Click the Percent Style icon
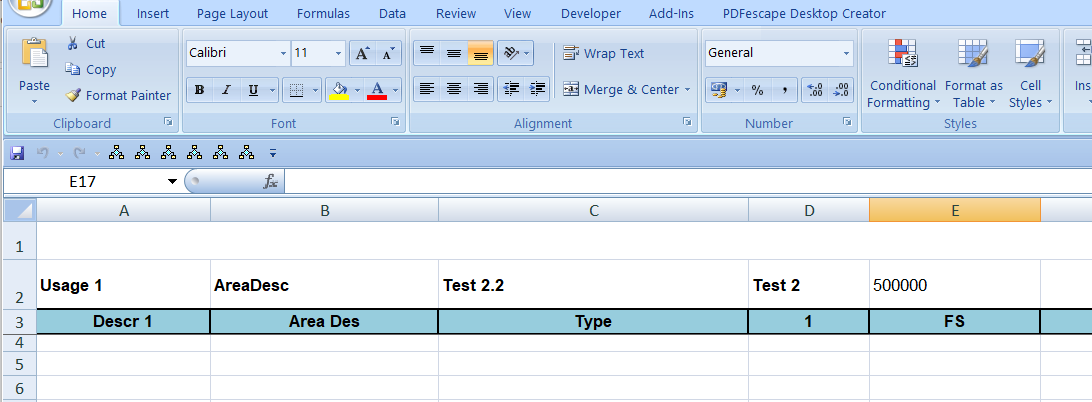The width and height of the screenshot is (1092, 402). pyautogui.click(x=757, y=90)
